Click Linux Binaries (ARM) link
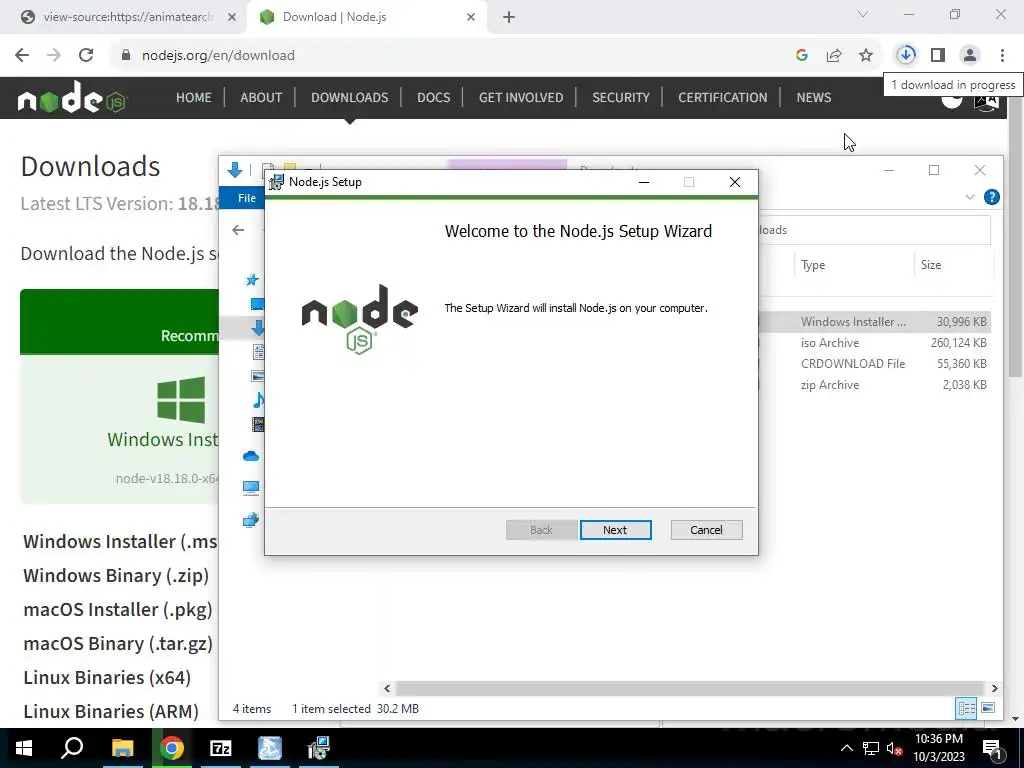The image size is (1024, 768). coord(111,711)
